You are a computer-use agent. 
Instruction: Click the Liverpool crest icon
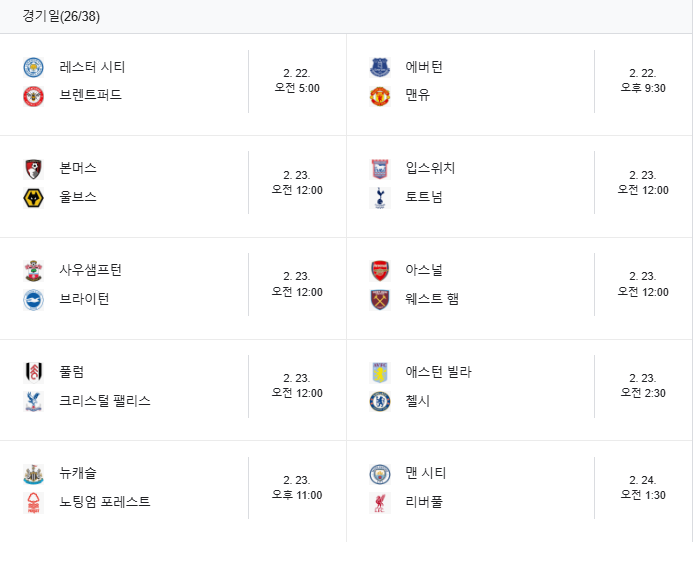[380, 503]
